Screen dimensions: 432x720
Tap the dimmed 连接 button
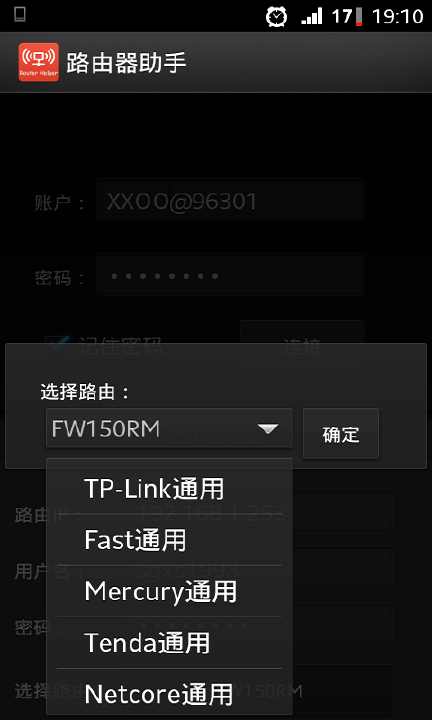302,335
